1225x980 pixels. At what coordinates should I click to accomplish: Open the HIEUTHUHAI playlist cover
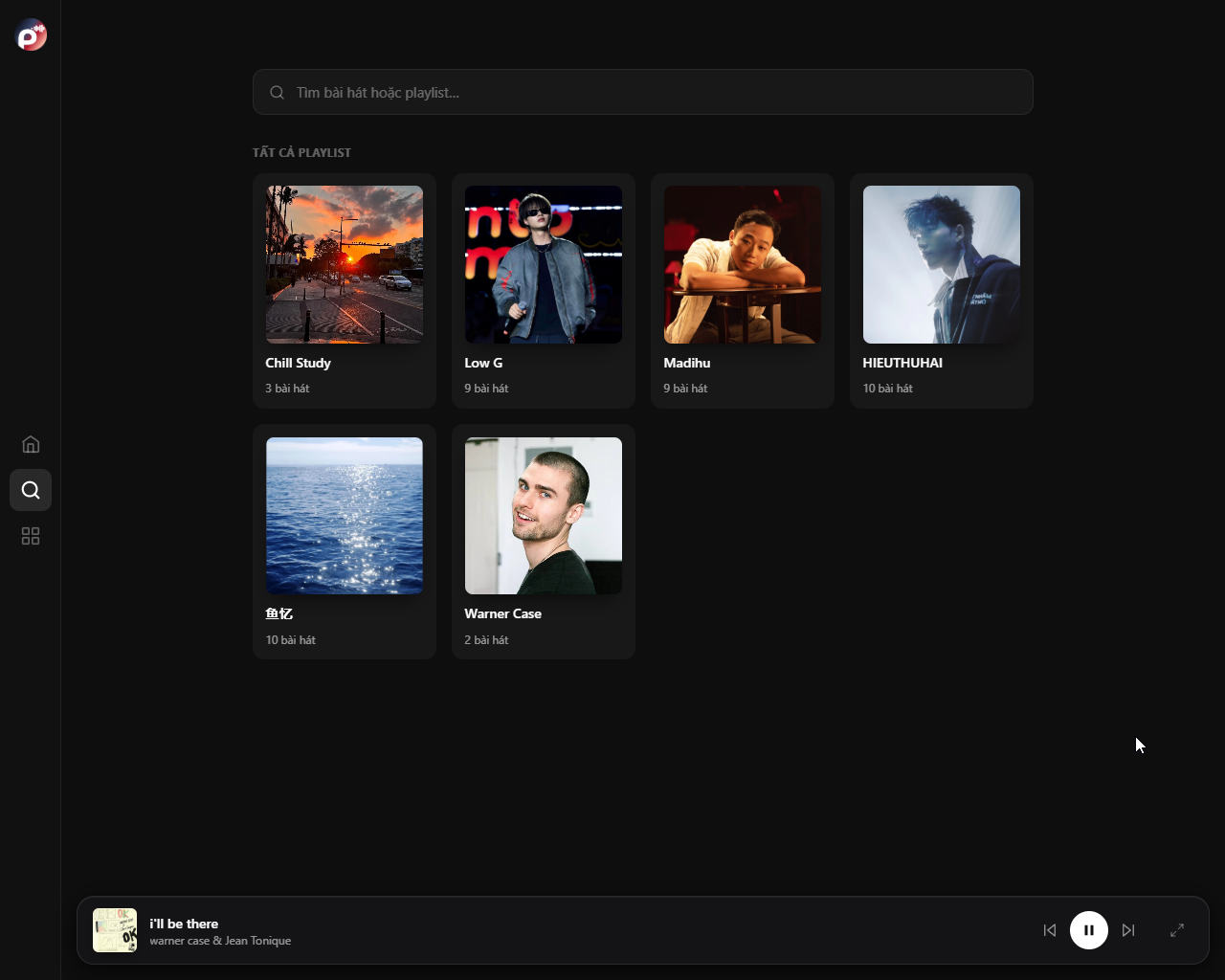click(942, 264)
